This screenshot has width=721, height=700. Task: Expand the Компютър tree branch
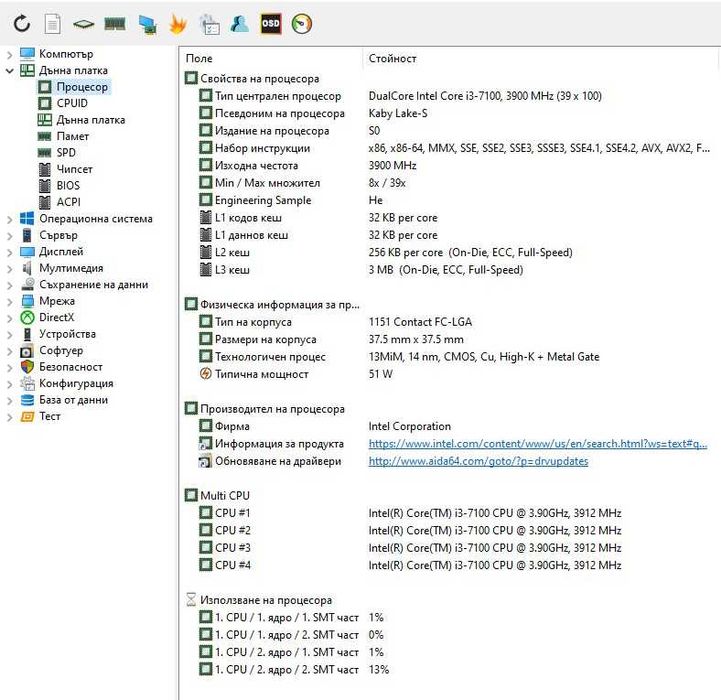pyautogui.click(x=9, y=55)
